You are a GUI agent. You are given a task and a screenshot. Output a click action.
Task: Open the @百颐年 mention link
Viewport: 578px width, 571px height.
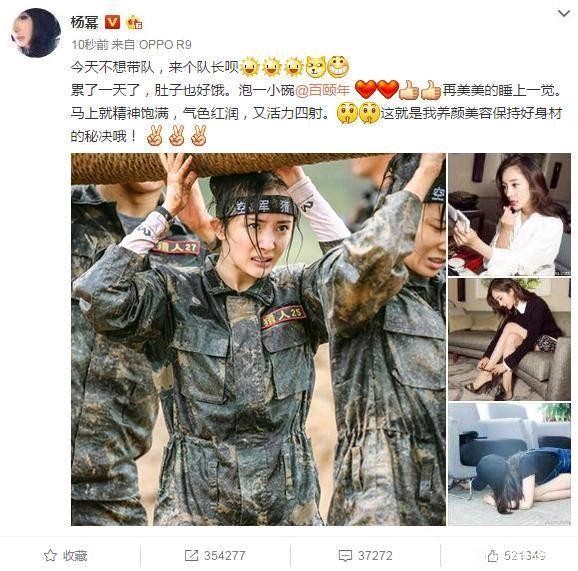[x=323, y=90]
